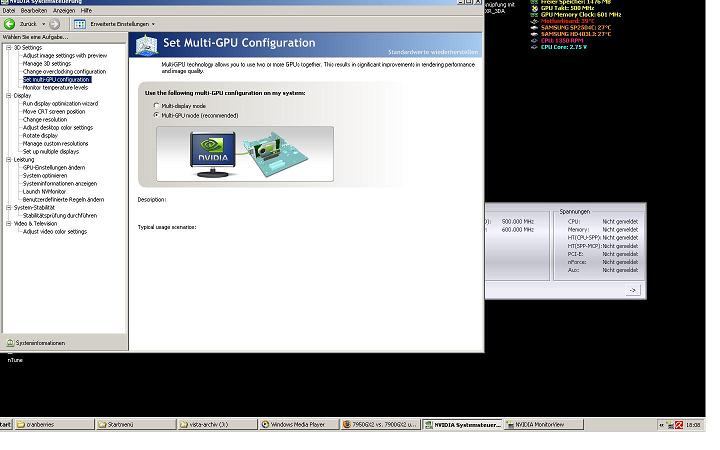Click the NVIDIA monitor illustration image
The width and height of the screenshot is (720, 450).
tap(213, 155)
